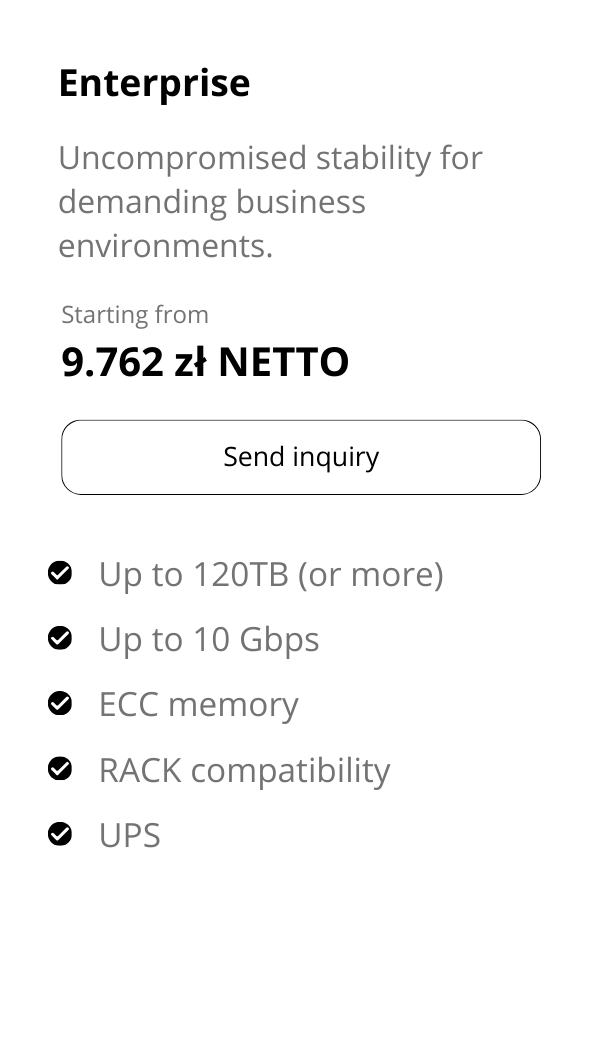Viewport: 600px width, 1050px height.
Task: Click the 'Up to 120TB (or more)' feature text
Action: point(270,574)
